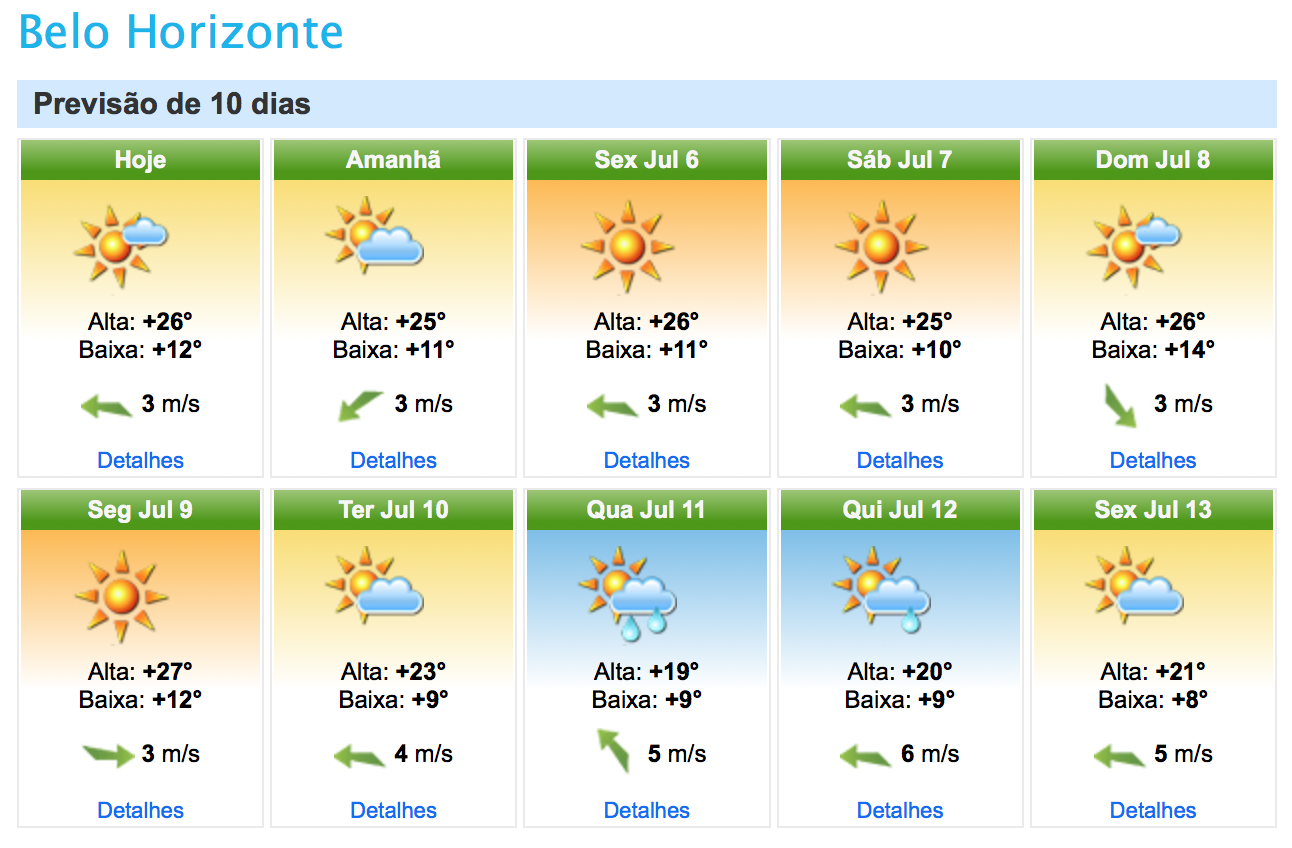
Task: Click the sunny weather icon for Sex Jul 6
Action: [x=628, y=246]
